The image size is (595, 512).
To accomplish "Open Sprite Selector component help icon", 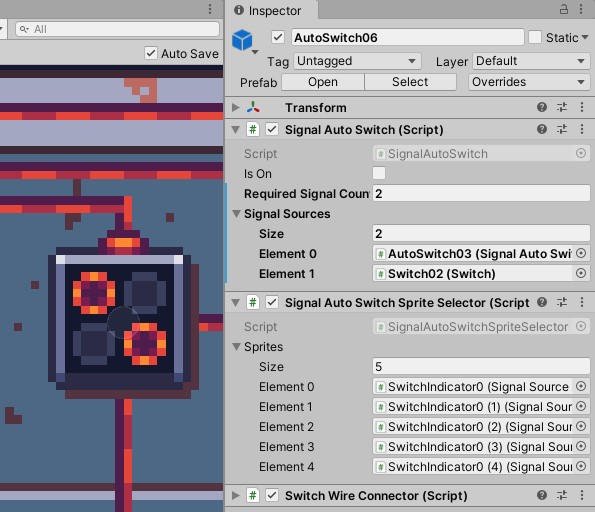I will tap(542, 302).
